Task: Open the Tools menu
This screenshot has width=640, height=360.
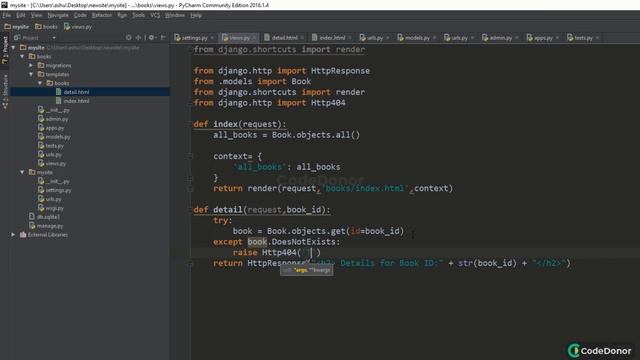Action: tap(138, 15)
